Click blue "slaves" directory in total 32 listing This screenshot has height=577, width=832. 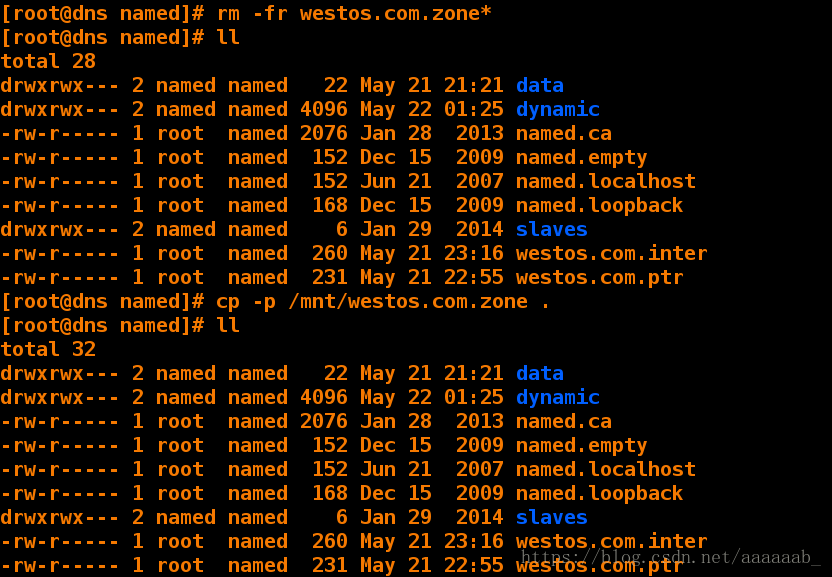click(x=552, y=517)
